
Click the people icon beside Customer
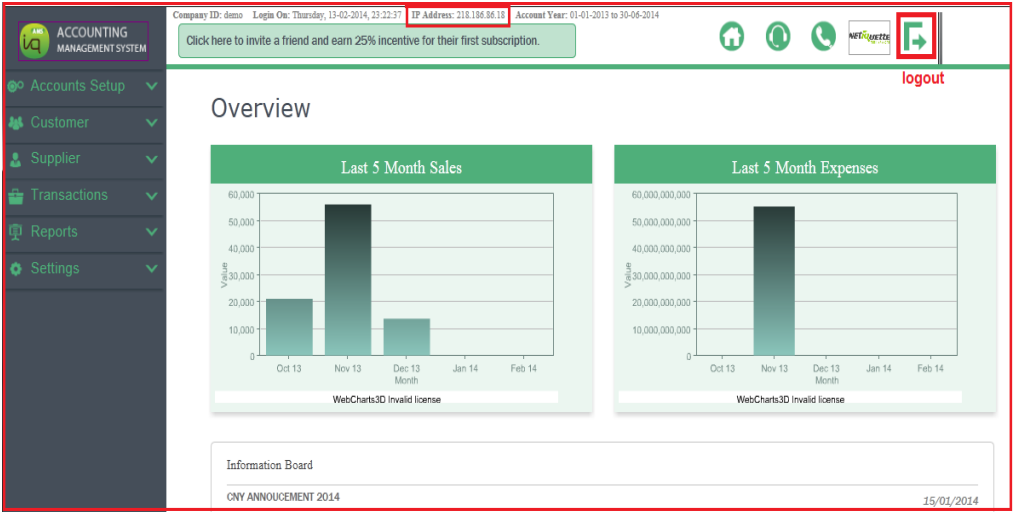16,123
